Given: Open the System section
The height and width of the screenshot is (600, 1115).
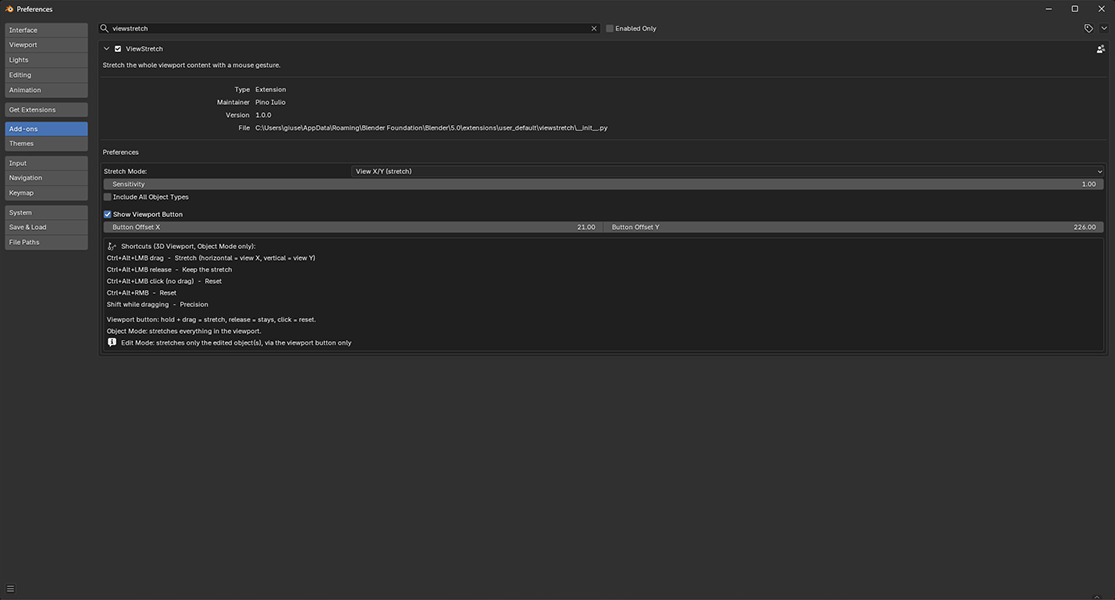Looking at the screenshot, I should click(x=46, y=213).
